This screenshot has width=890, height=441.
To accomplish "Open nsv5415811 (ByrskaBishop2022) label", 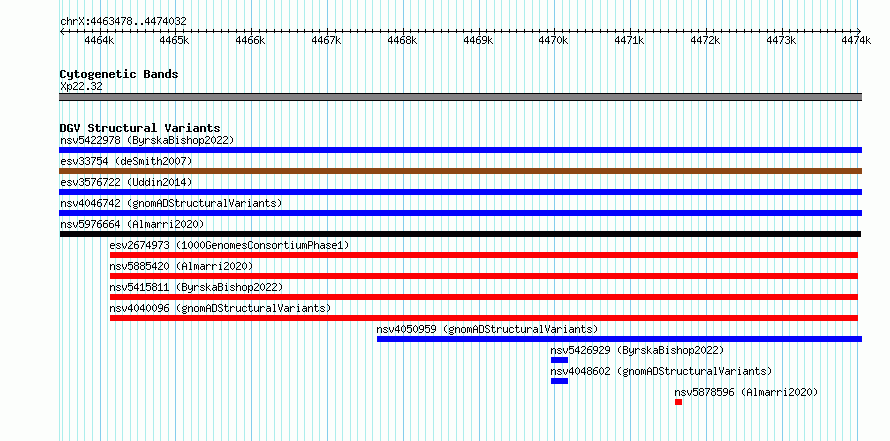I will pyautogui.click(x=196, y=287).
